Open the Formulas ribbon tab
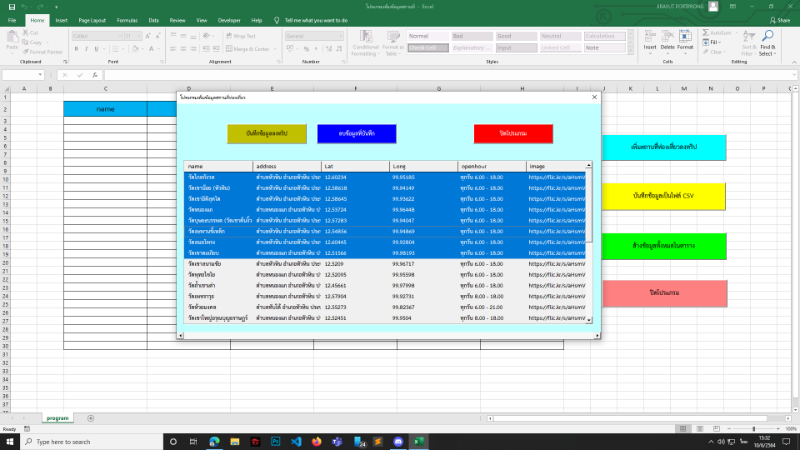The image size is (800, 450). 127,19
